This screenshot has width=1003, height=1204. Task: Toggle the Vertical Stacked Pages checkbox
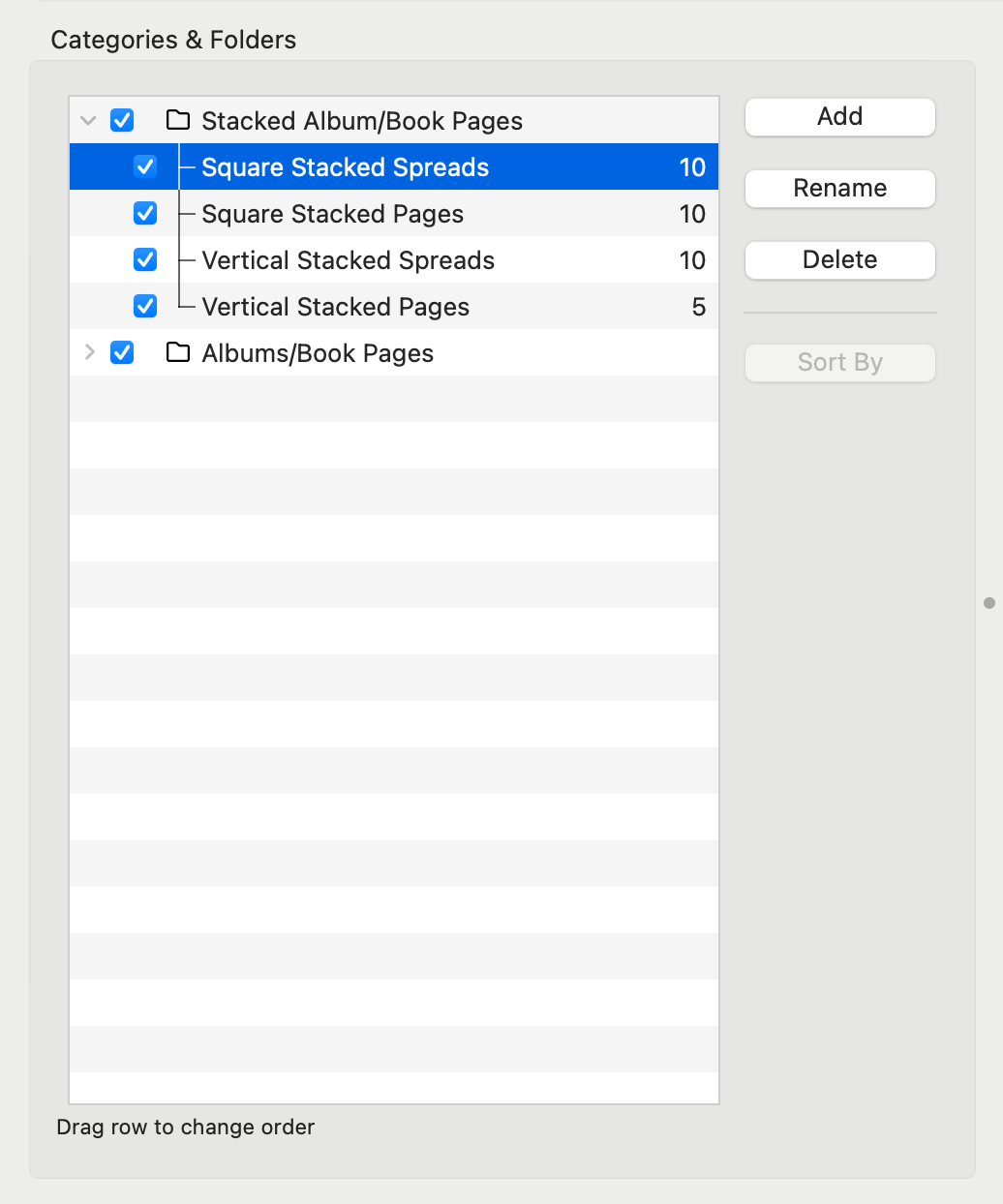pos(145,306)
